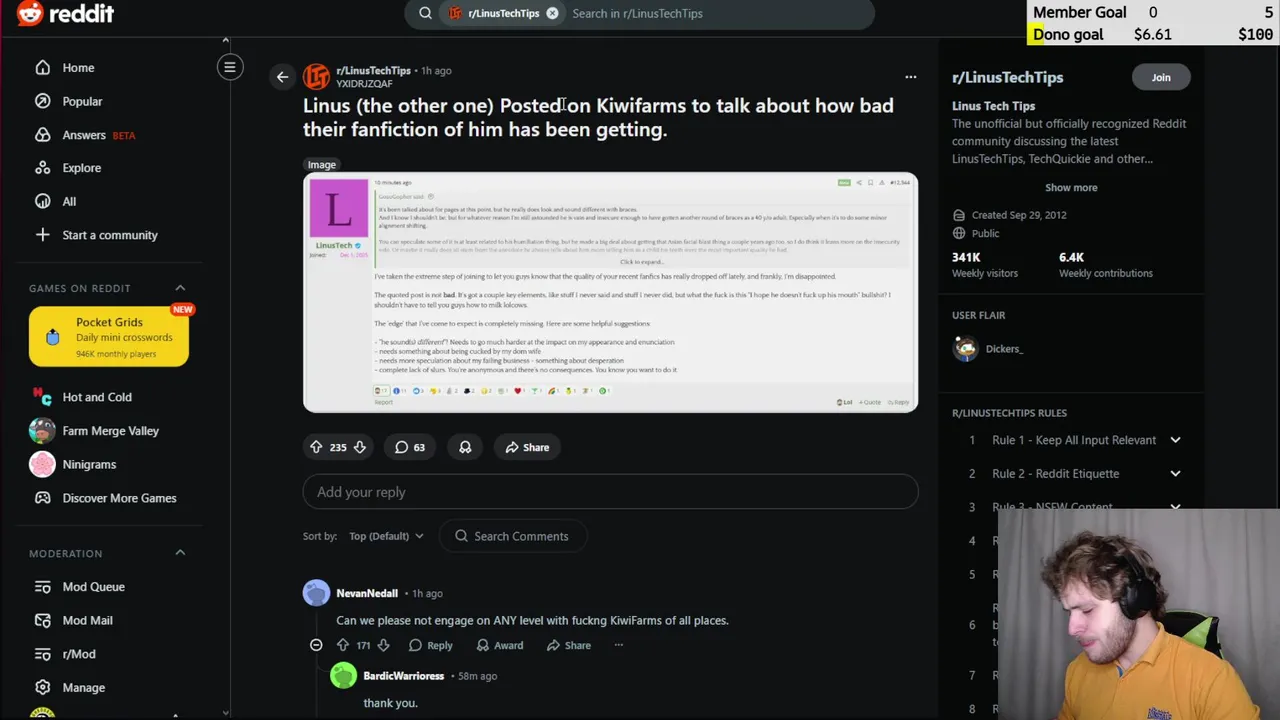Join the r/LinusTechTips community
1280x720 pixels.
pos(1160,77)
